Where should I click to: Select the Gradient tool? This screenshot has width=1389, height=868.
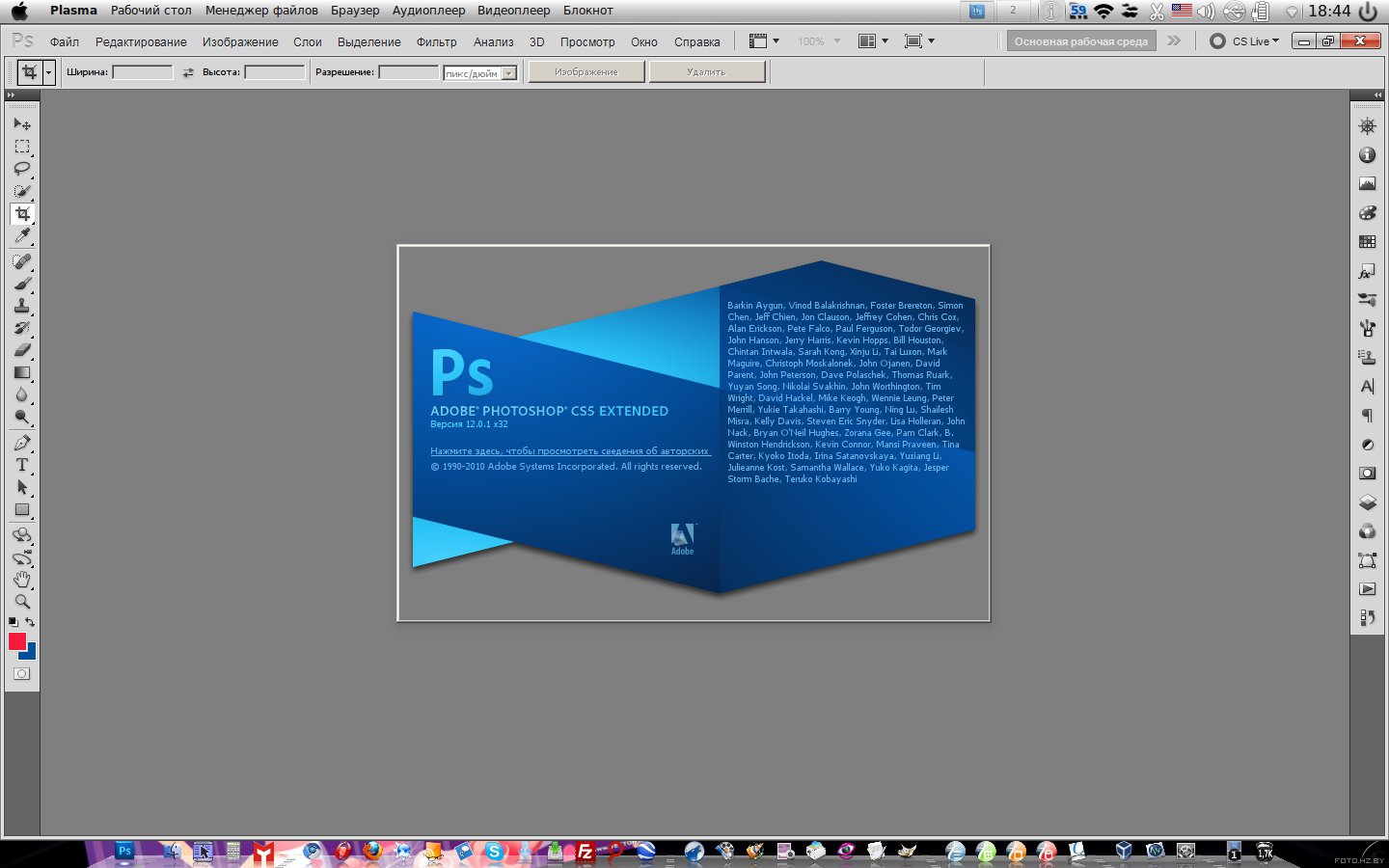coord(22,372)
